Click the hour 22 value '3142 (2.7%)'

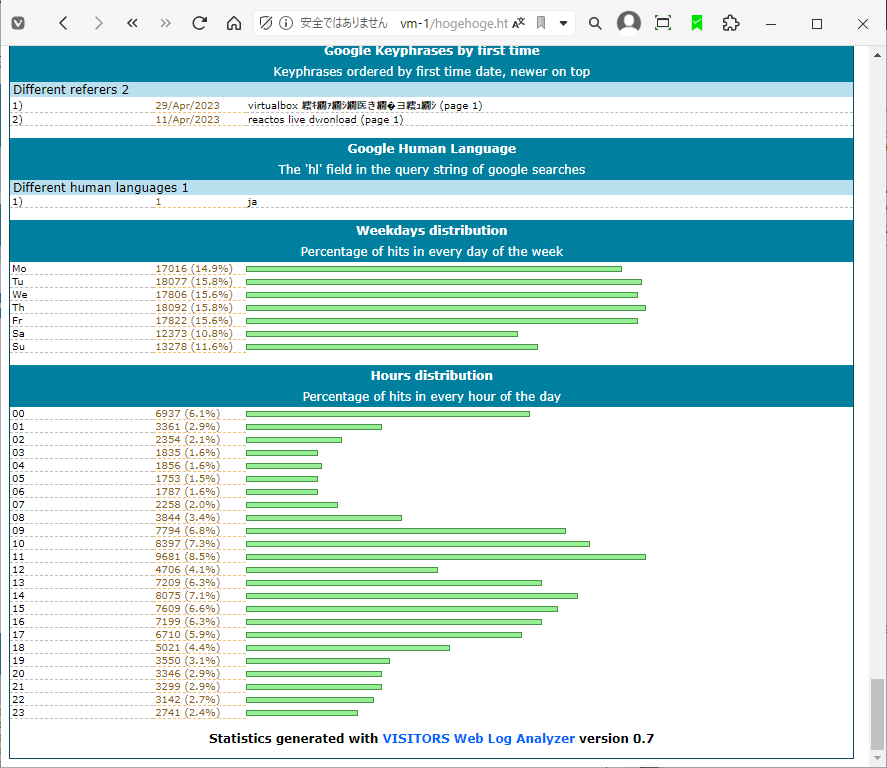tap(188, 700)
